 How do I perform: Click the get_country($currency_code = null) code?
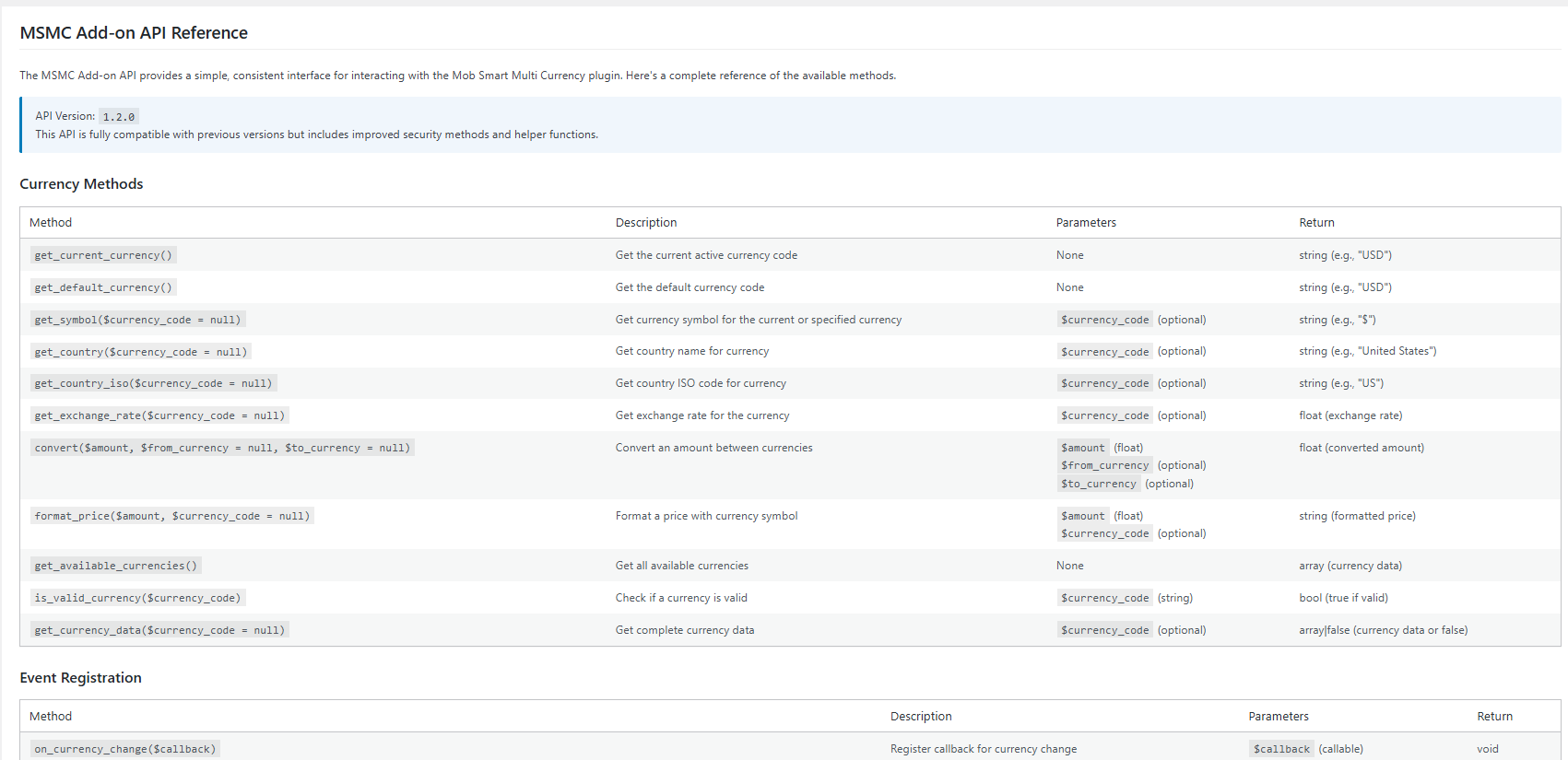pos(141,352)
